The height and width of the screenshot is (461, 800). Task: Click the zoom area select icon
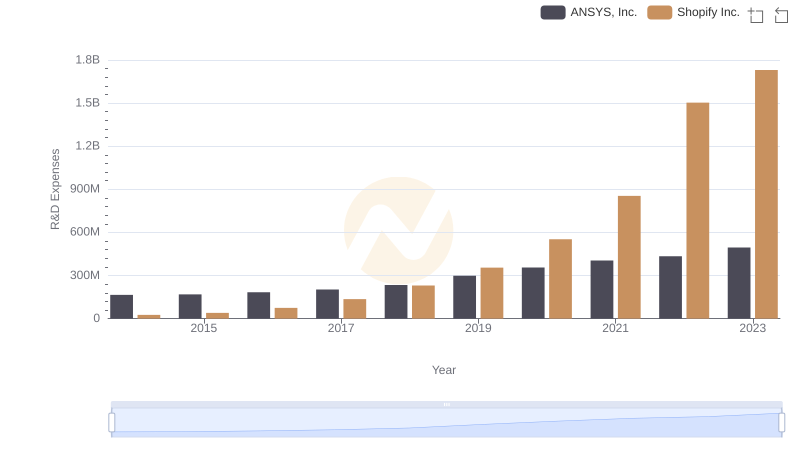pyautogui.click(x=756, y=15)
